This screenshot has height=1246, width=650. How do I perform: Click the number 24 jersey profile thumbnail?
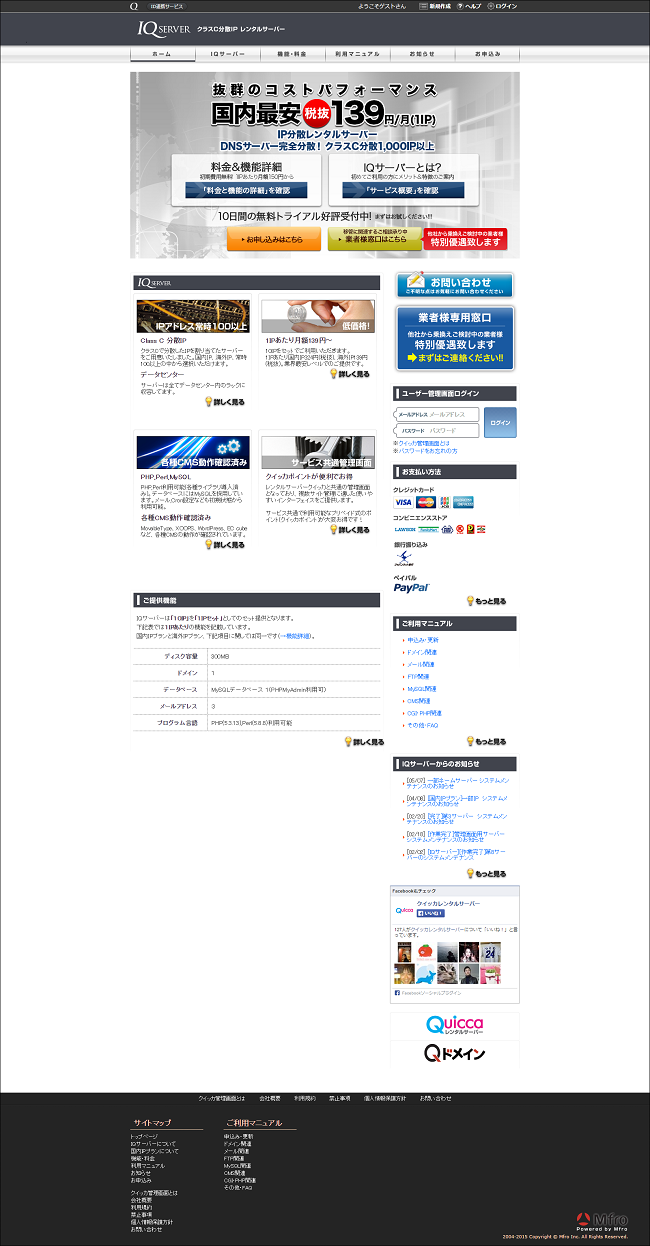click(x=488, y=953)
